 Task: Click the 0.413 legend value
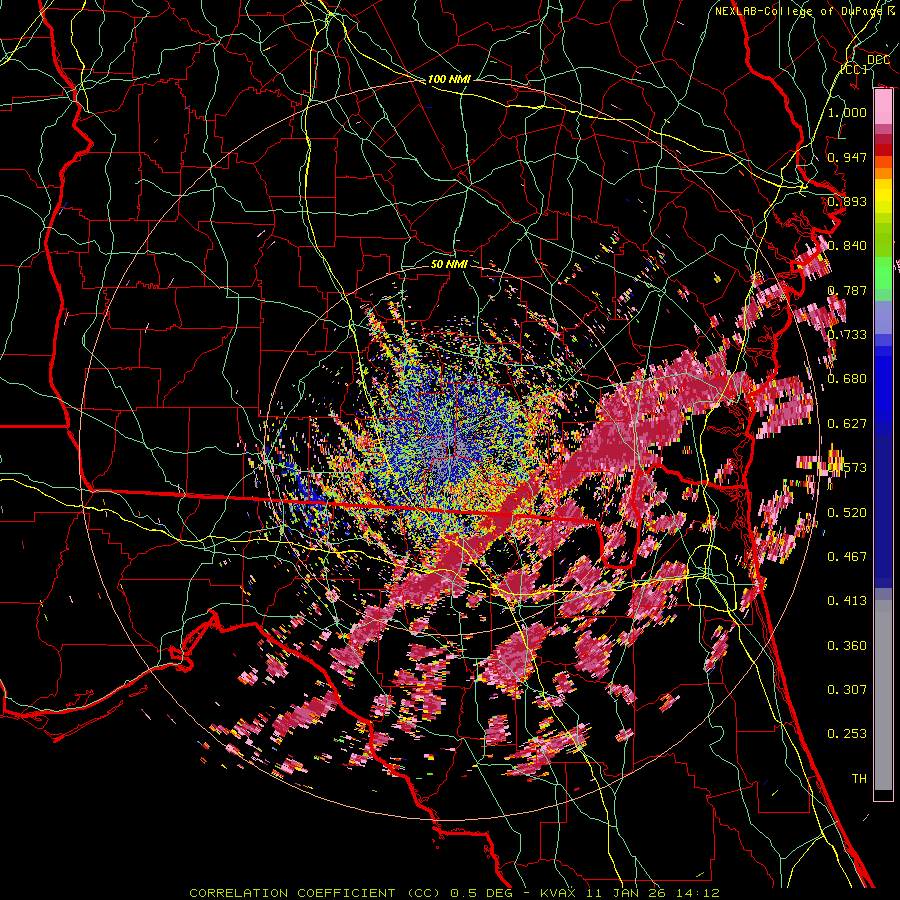click(x=847, y=601)
